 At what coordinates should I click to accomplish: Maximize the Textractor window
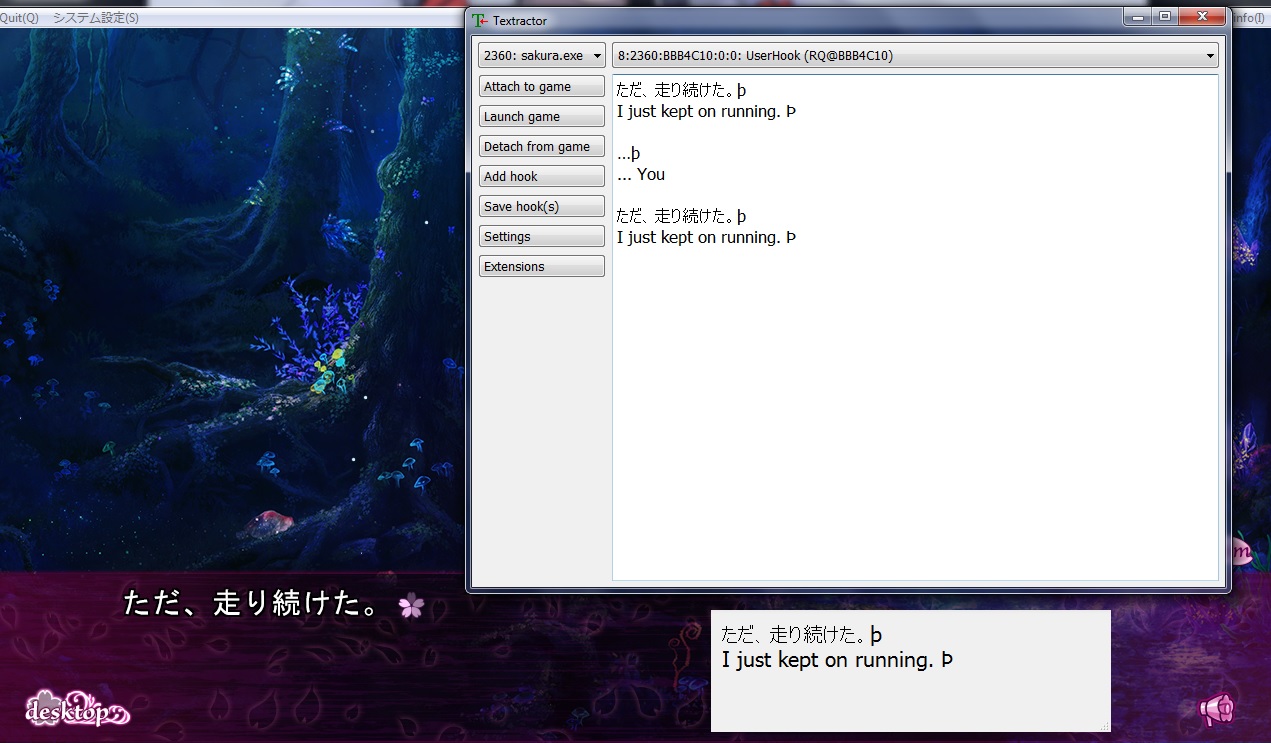click(1164, 17)
